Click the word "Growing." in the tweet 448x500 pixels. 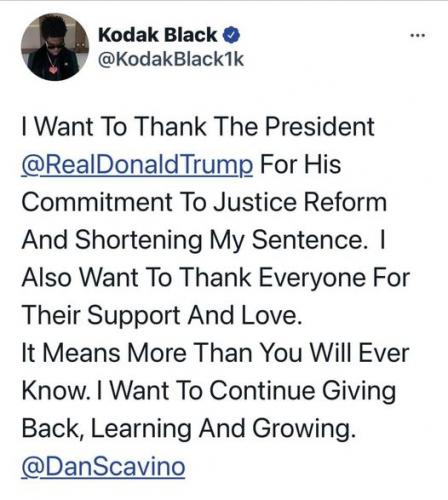click(304, 429)
